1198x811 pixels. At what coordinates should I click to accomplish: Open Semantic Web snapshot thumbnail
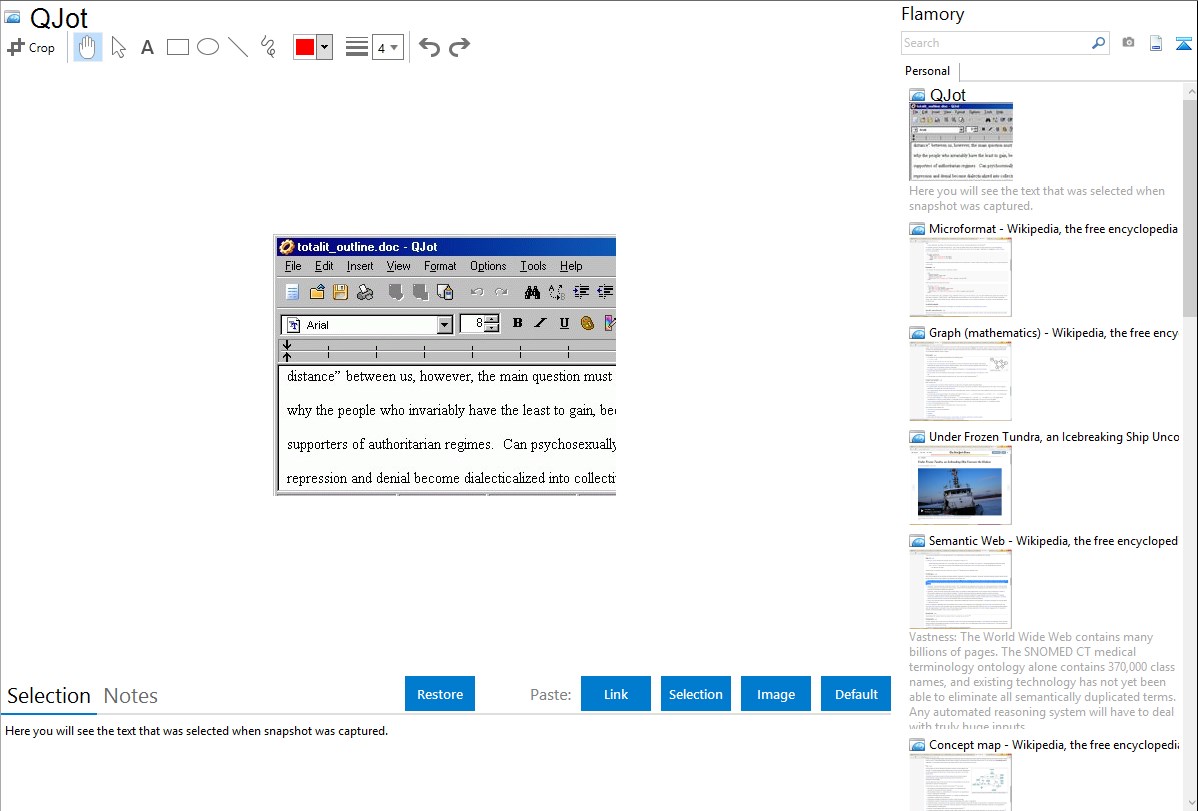coord(960,589)
